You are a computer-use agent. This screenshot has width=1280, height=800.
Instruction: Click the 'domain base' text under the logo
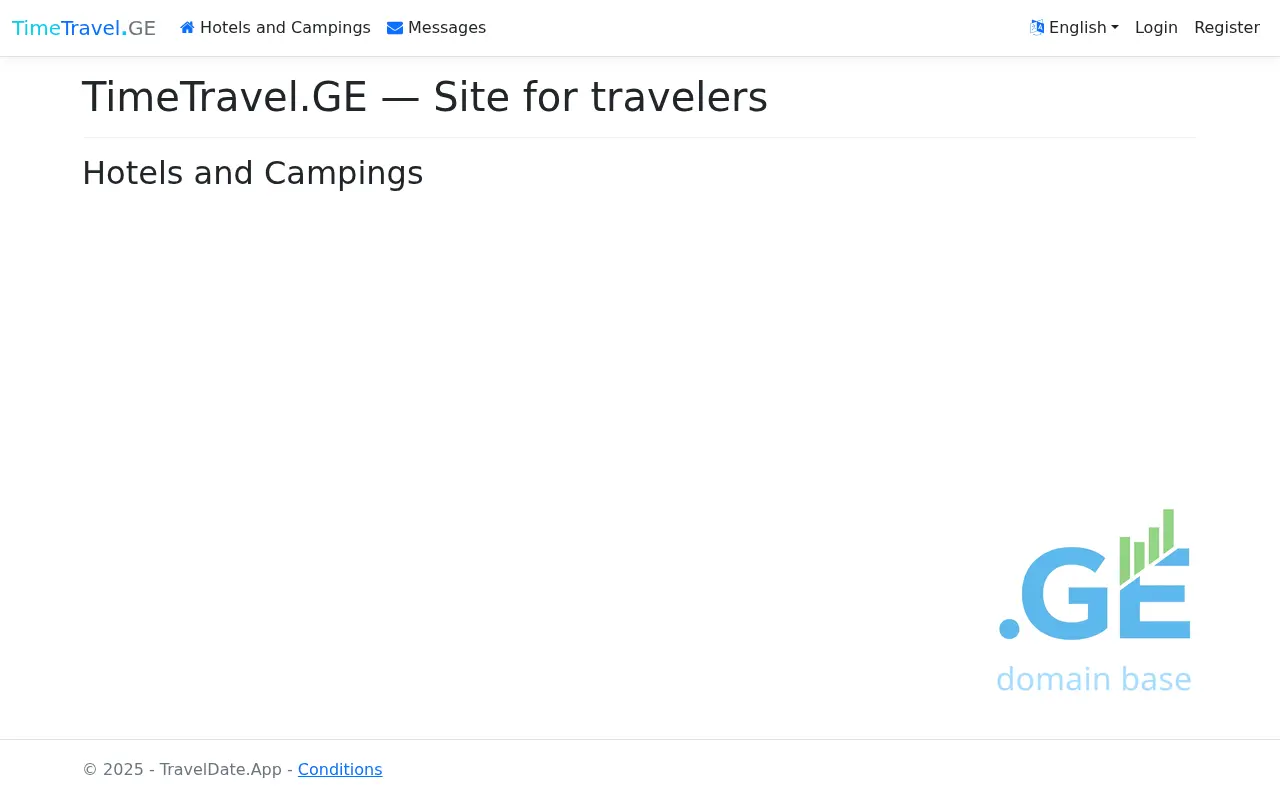coord(1094,679)
